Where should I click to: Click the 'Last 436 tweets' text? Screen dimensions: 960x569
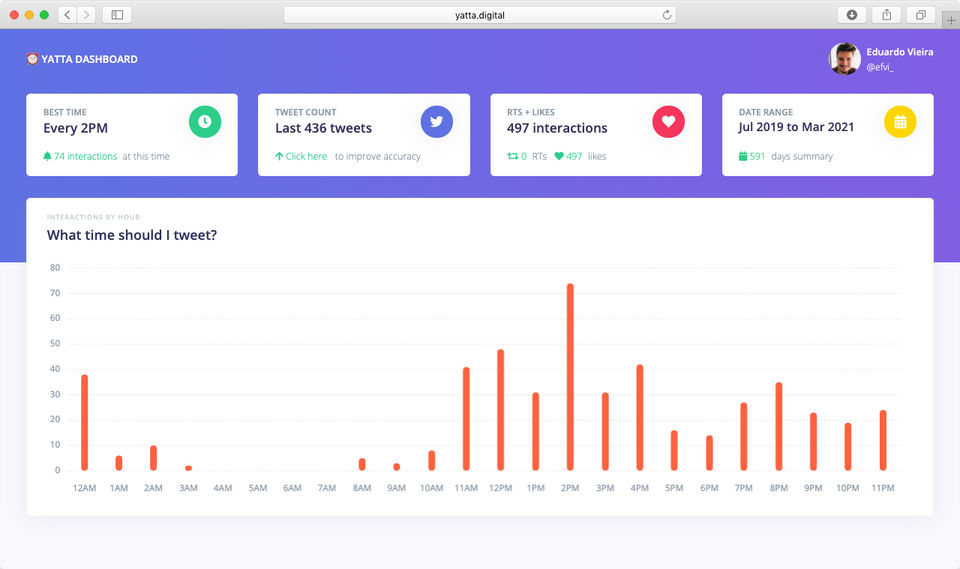click(323, 128)
